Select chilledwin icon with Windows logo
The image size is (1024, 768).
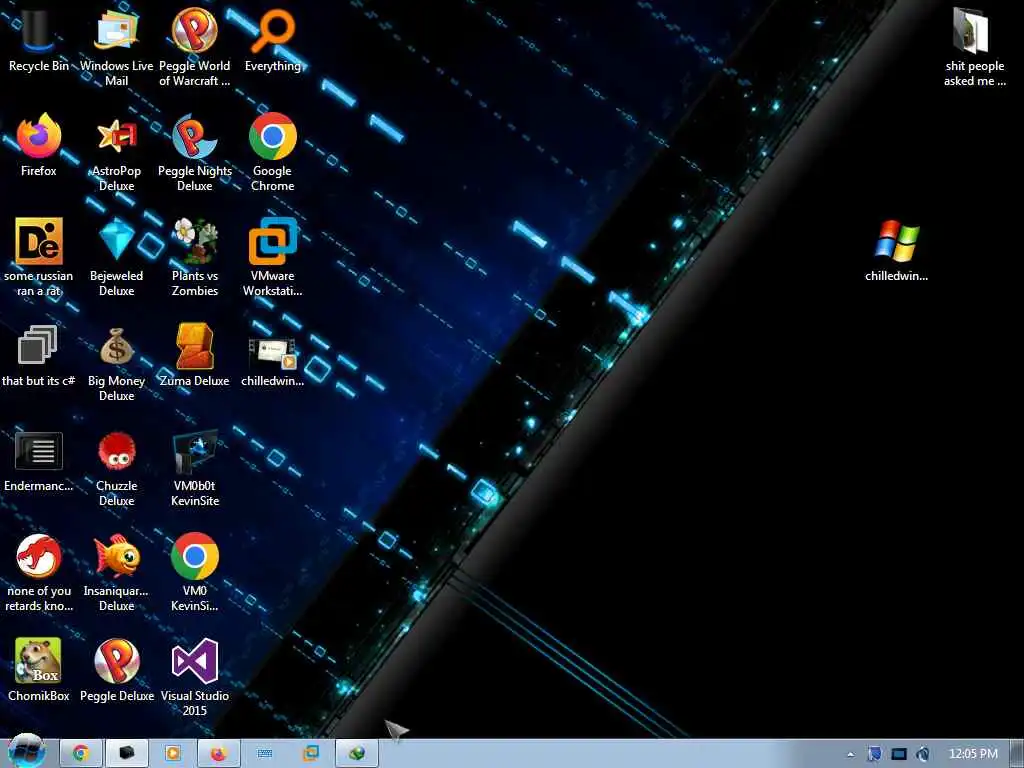(x=896, y=251)
